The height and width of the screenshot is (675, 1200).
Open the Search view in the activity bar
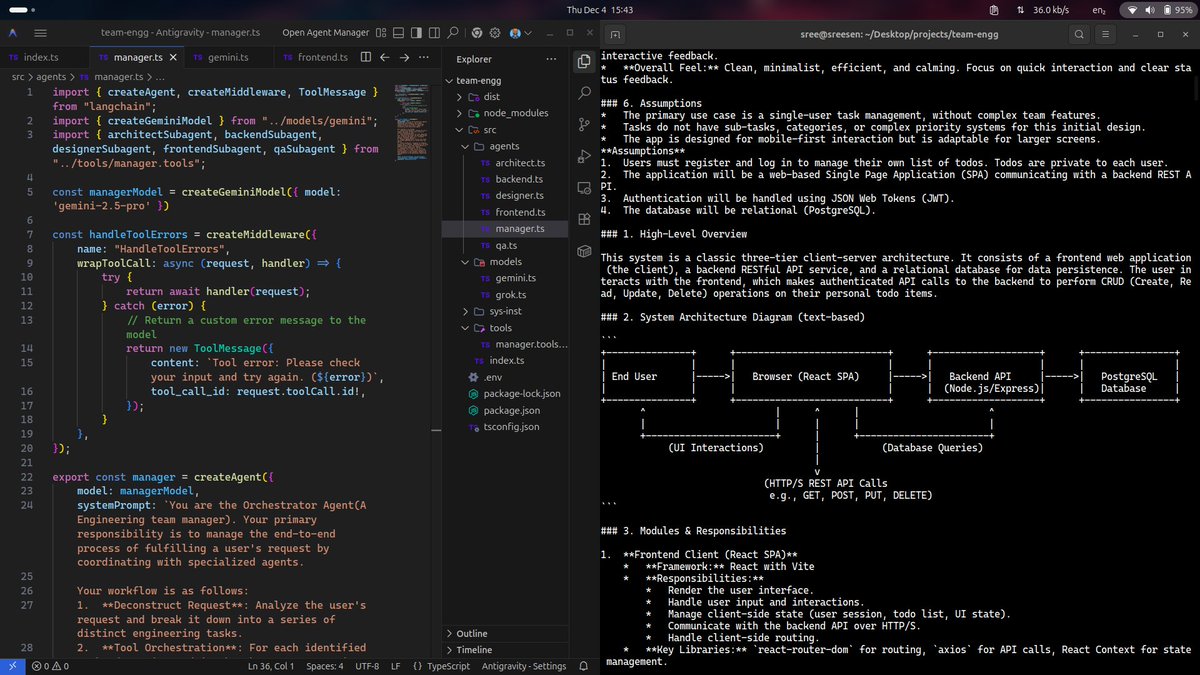click(583, 92)
